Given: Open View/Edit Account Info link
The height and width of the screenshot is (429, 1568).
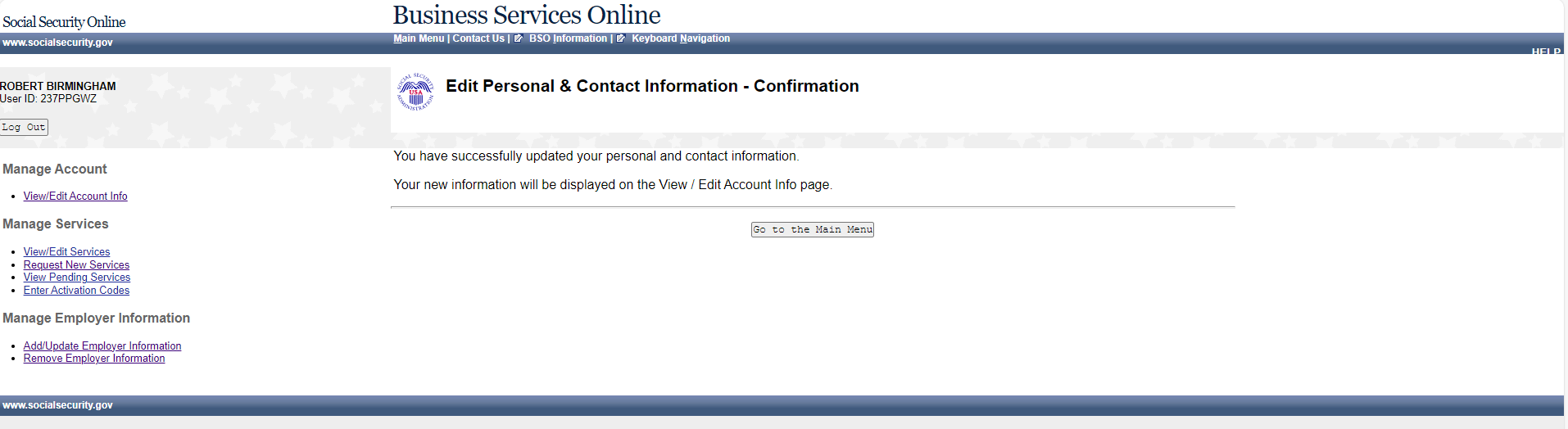Looking at the screenshot, I should (x=75, y=196).
